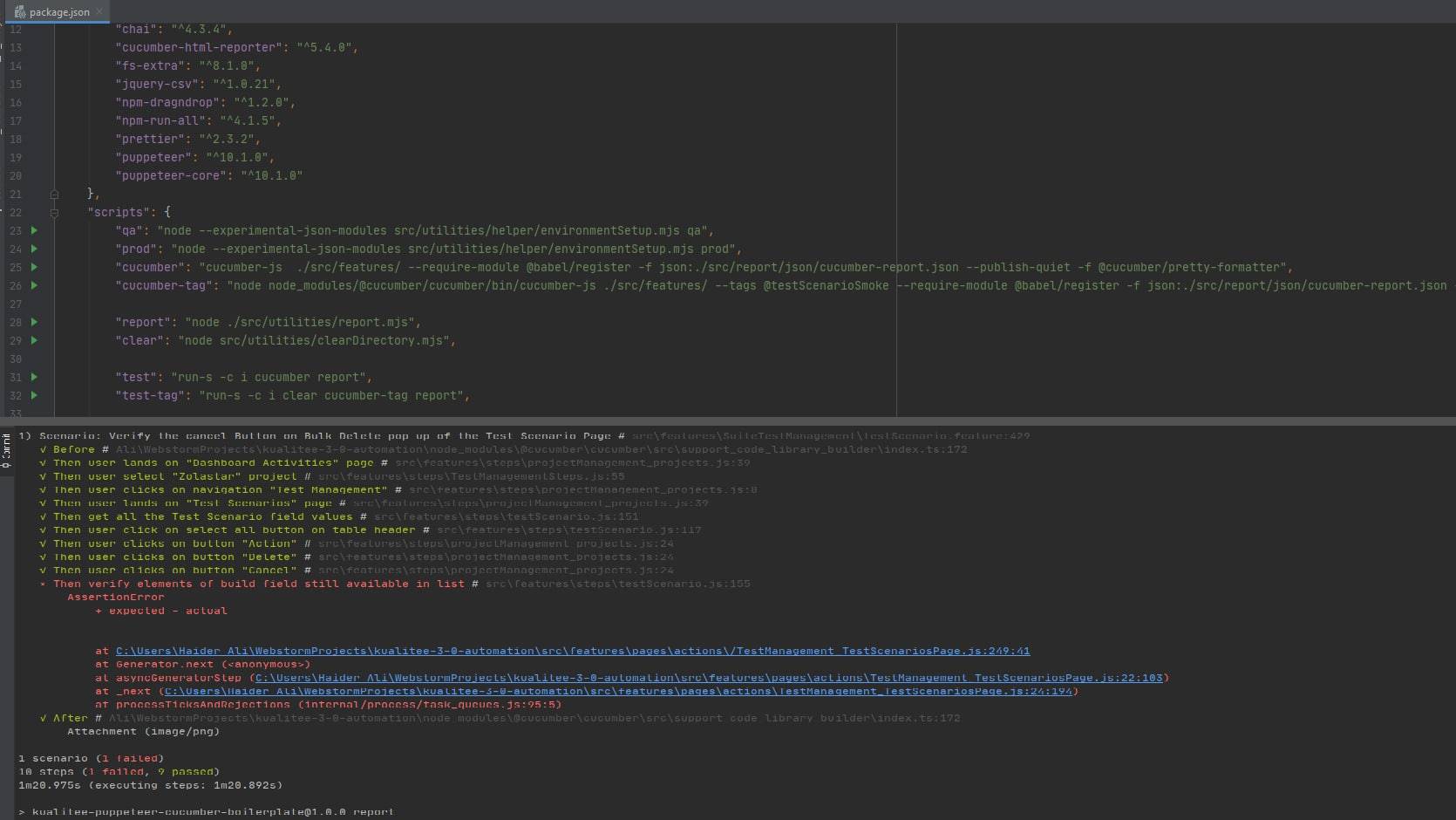Click the kualitee-puppeteer-cucumber-boilerplate report line
The width and height of the screenshot is (1456, 820).
point(207,811)
